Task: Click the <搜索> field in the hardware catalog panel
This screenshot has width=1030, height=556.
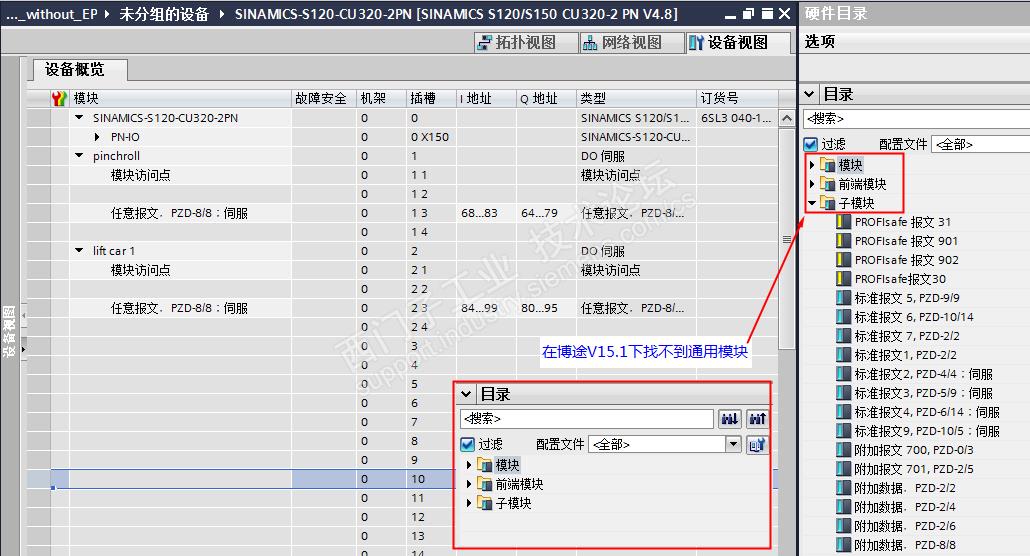Action: pyautogui.click(x=916, y=119)
